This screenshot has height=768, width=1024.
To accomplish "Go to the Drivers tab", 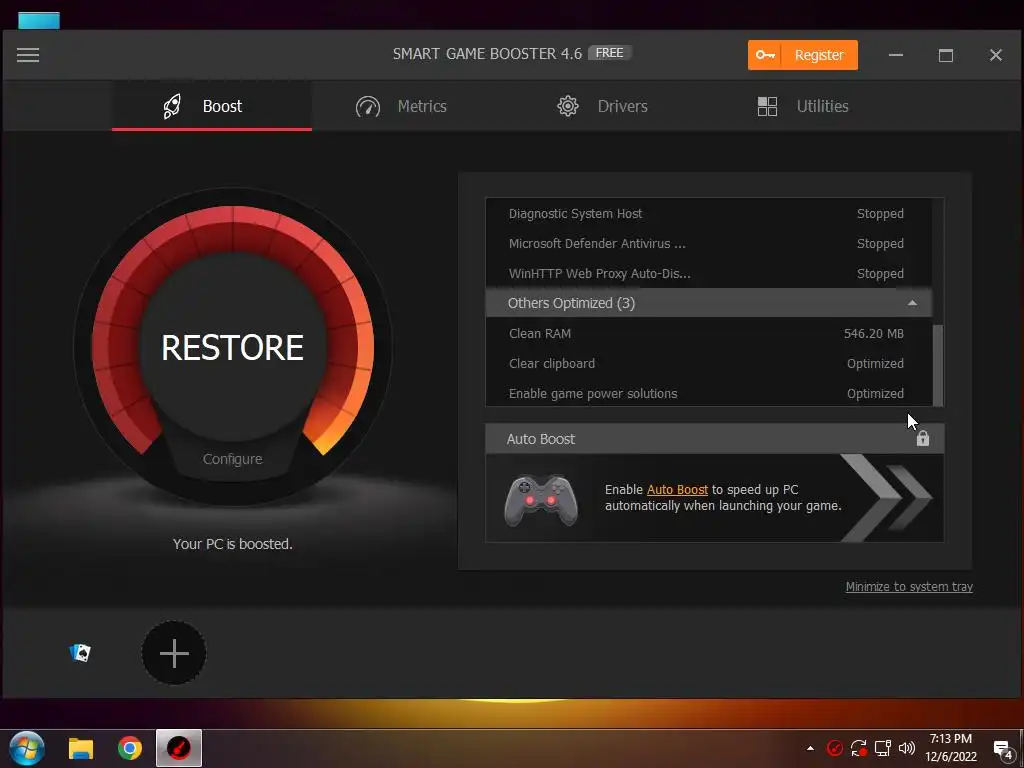I will point(601,106).
